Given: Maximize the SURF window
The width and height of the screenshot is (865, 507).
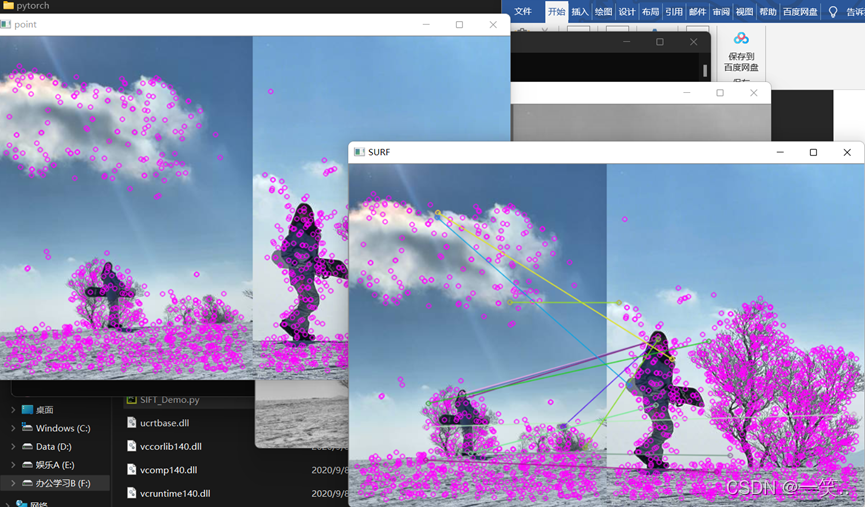Looking at the screenshot, I should coord(813,152).
